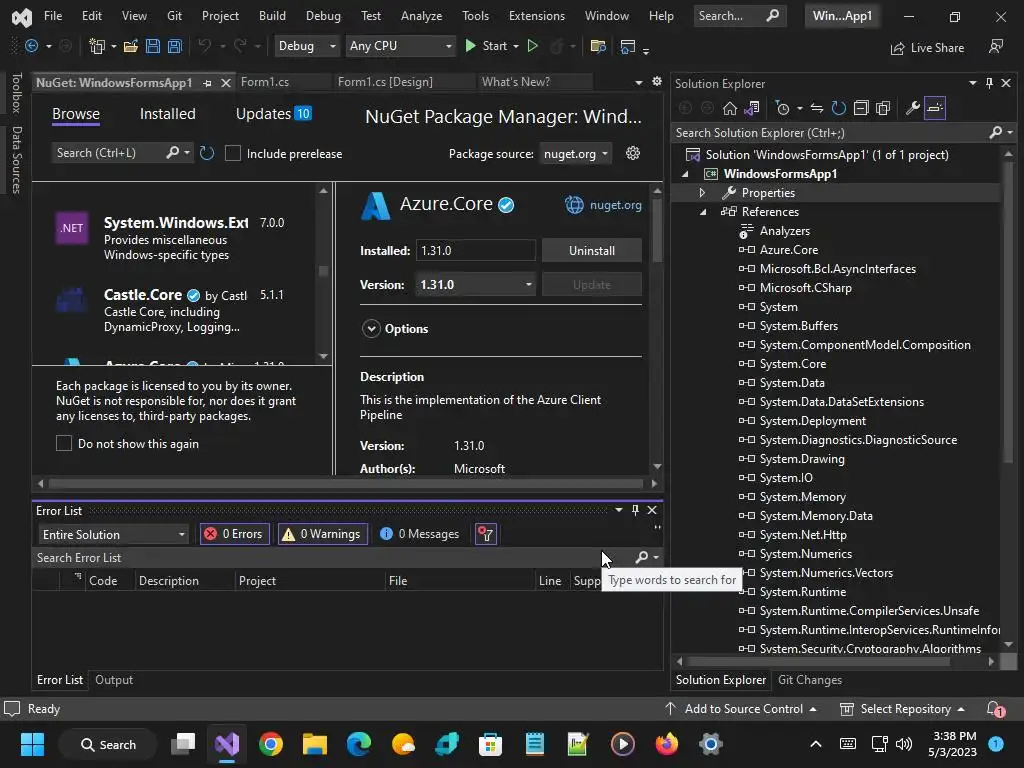Click the Solution Explorer Home icon

coord(729,108)
